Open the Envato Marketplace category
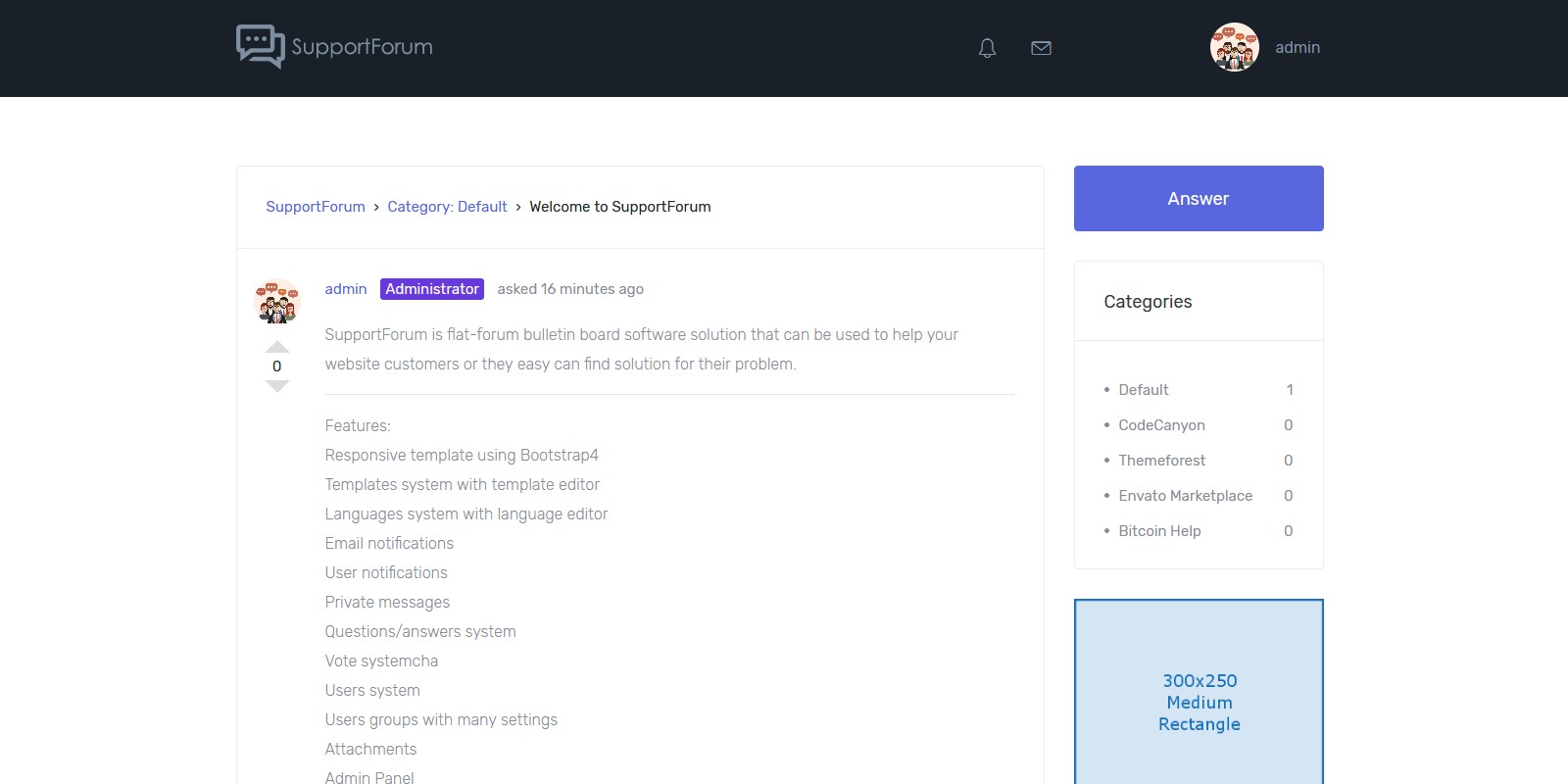Screen dimensions: 1568x784 tap(1185, 496)
